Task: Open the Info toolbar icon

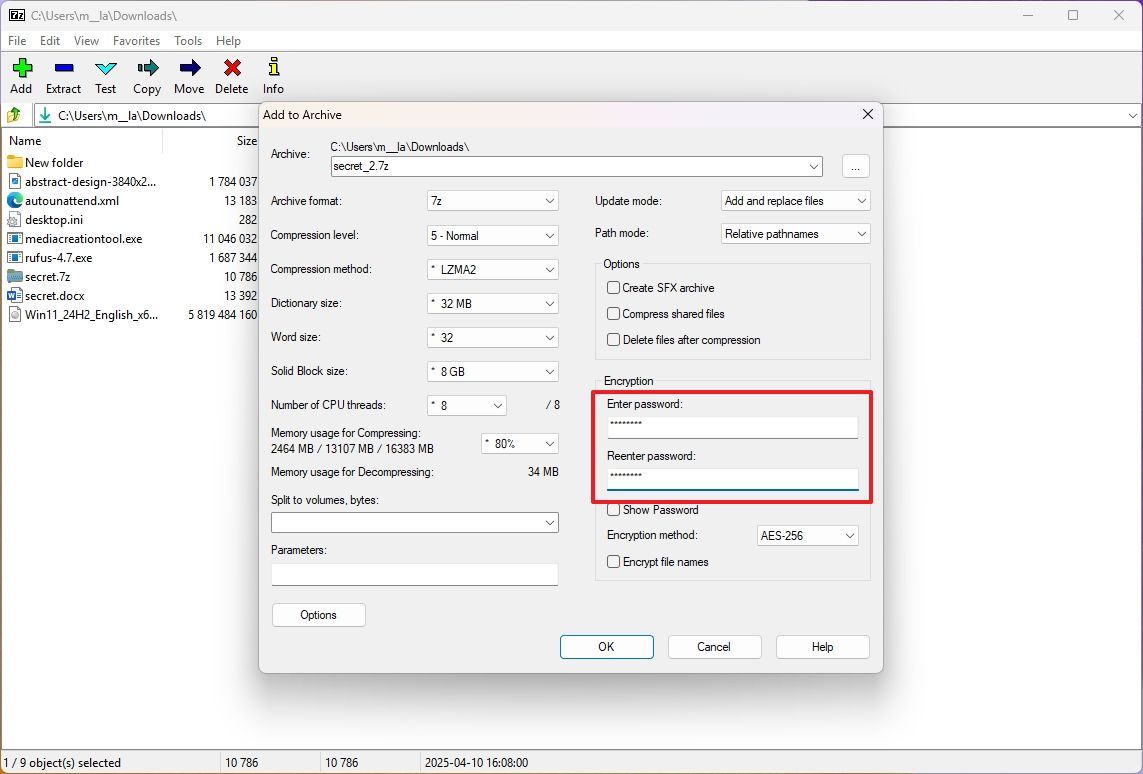Action: coord(272,74)
